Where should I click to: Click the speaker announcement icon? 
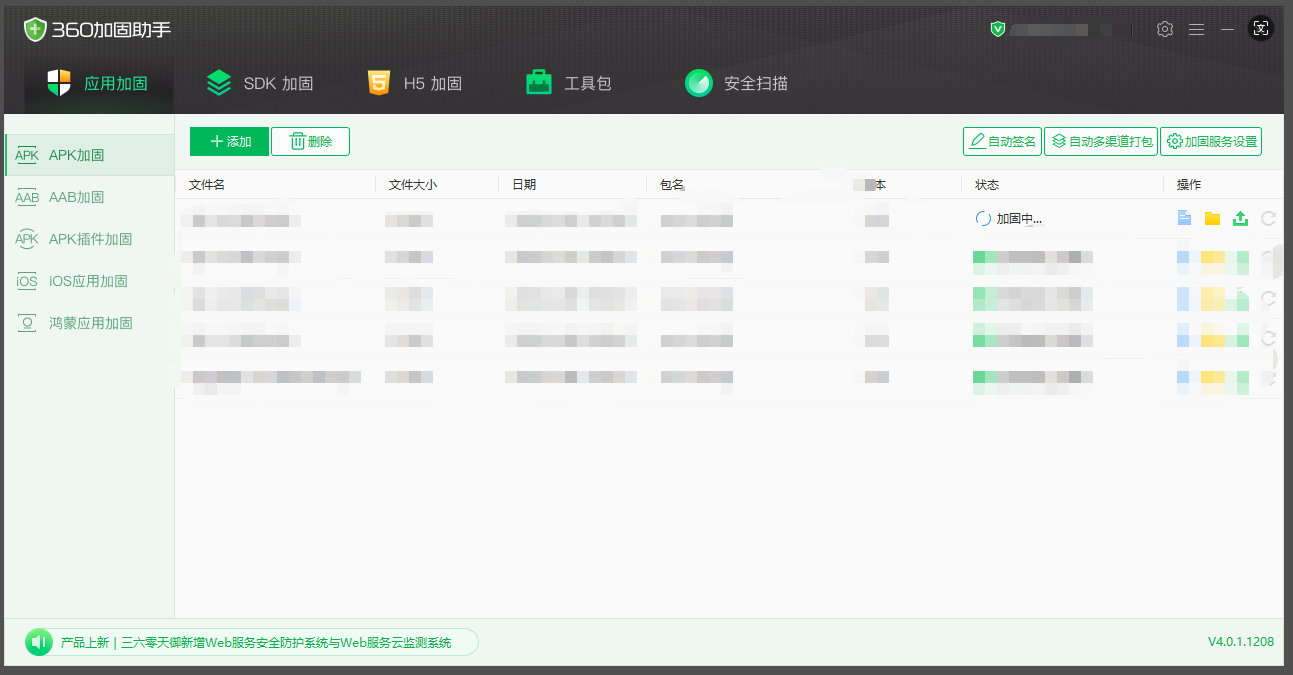click(39, 642)
